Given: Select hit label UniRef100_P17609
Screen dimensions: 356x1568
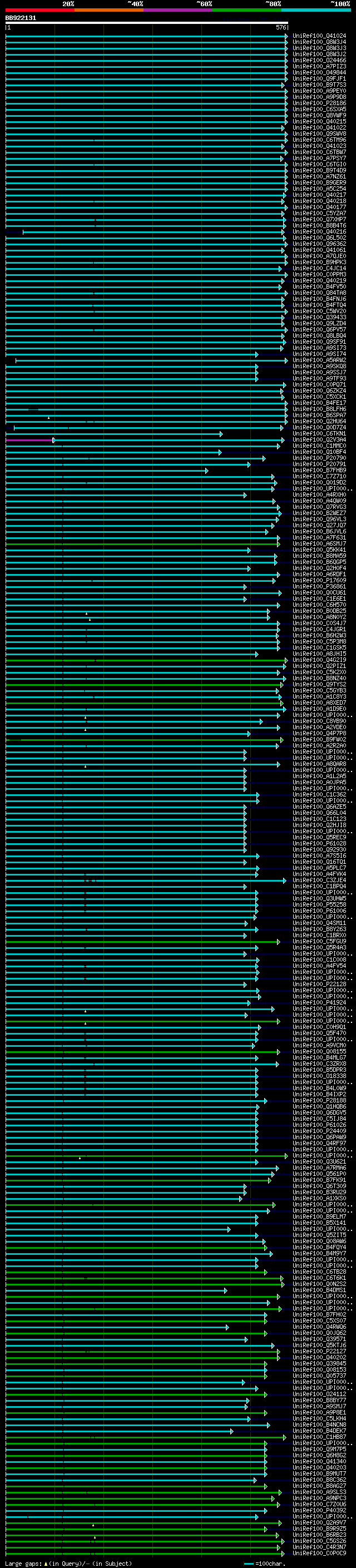Looking at the screenshot, I should 319,580.
